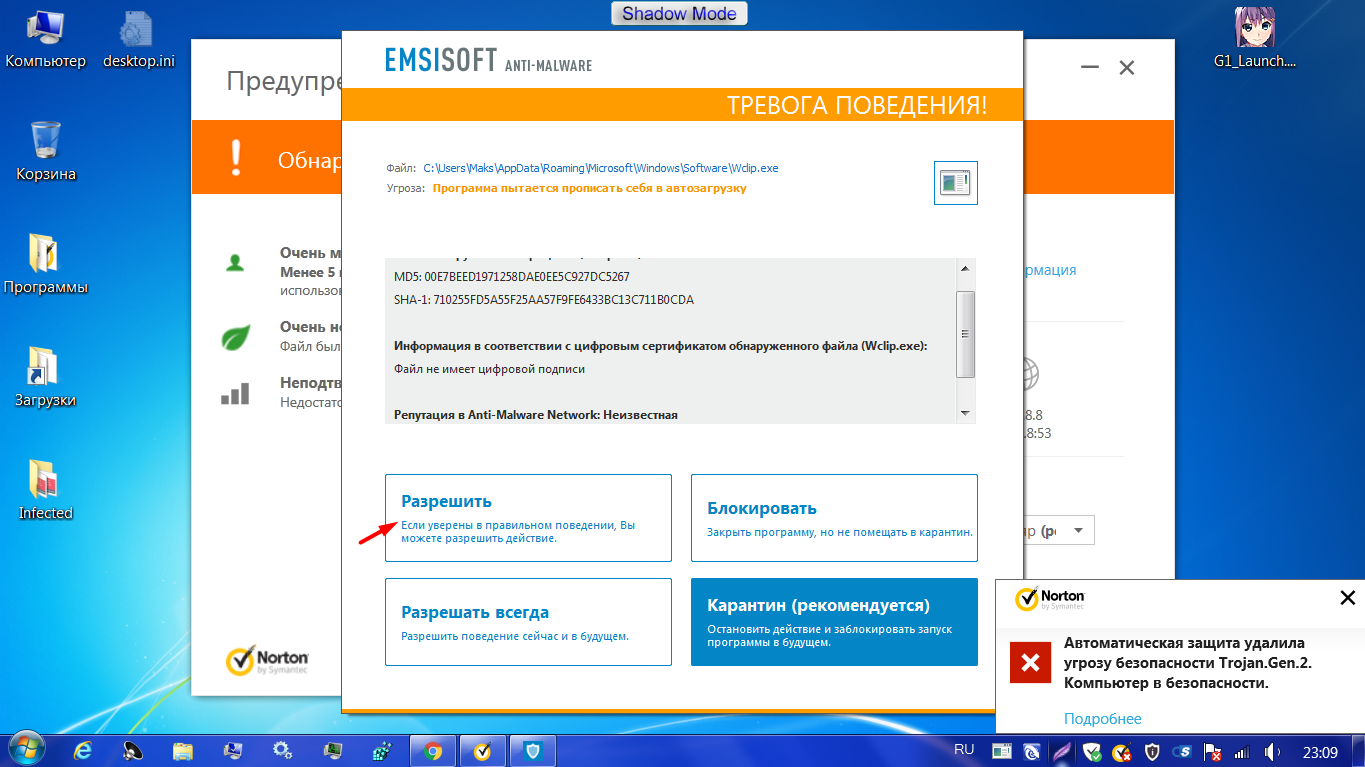
Task: Click the blue-screen computer icon on taskbar
Action: [x=233, y=750]
